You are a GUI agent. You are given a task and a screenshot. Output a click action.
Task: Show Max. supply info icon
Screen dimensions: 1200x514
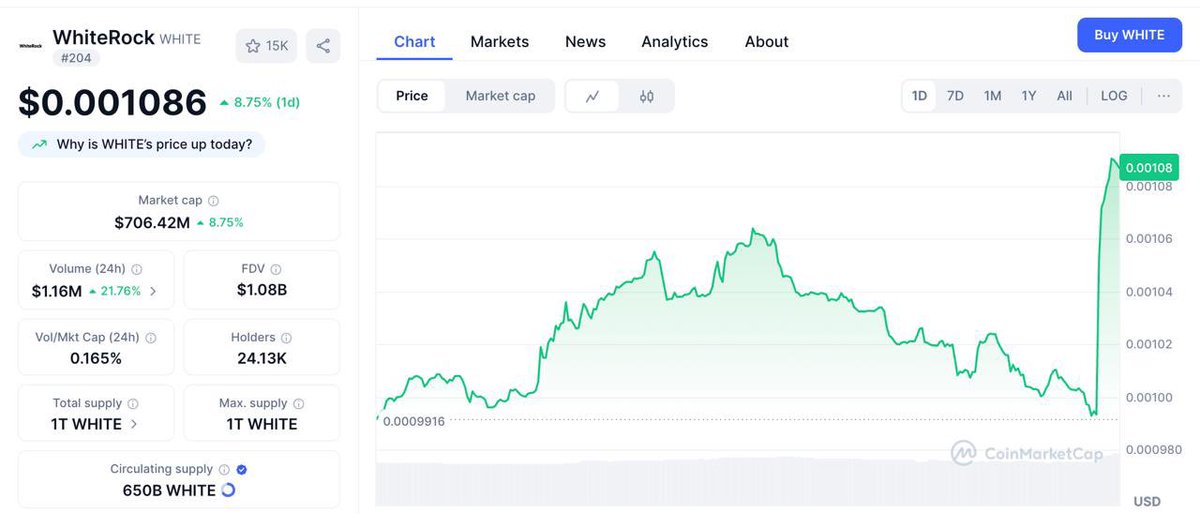tap(299, 404)
